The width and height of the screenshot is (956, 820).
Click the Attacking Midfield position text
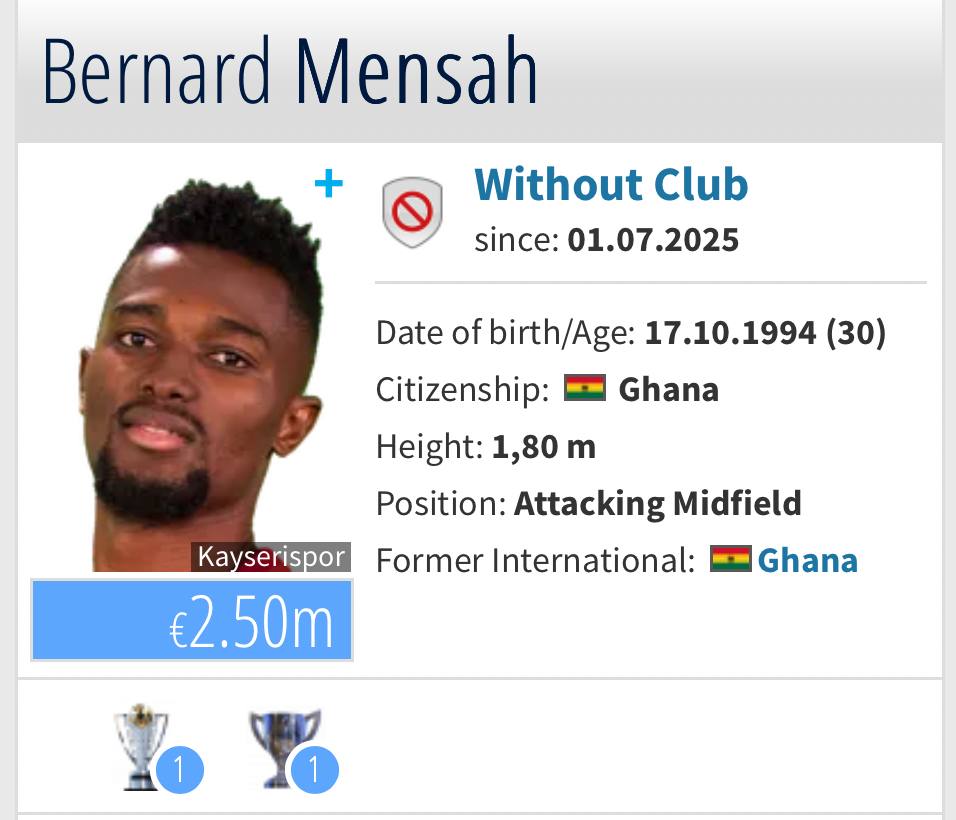tap(658, 503)
